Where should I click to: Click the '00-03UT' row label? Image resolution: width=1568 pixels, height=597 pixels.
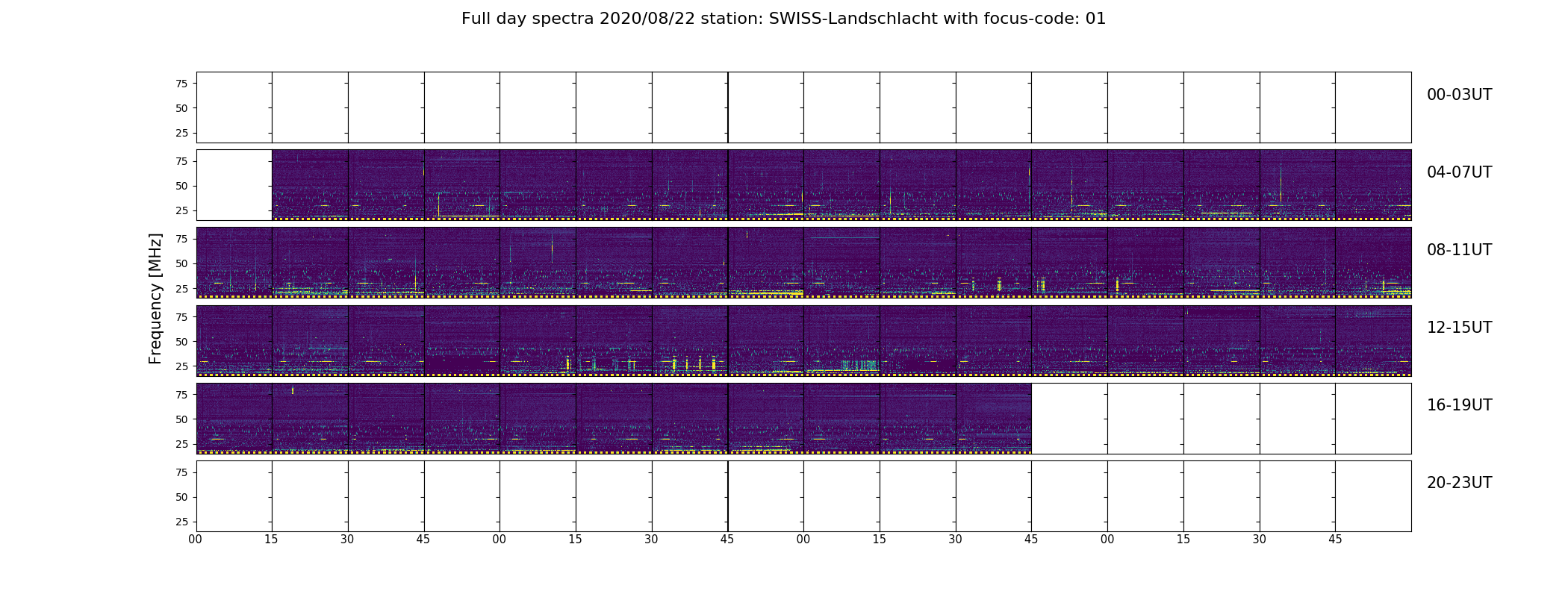click(x=1459, y=95)
